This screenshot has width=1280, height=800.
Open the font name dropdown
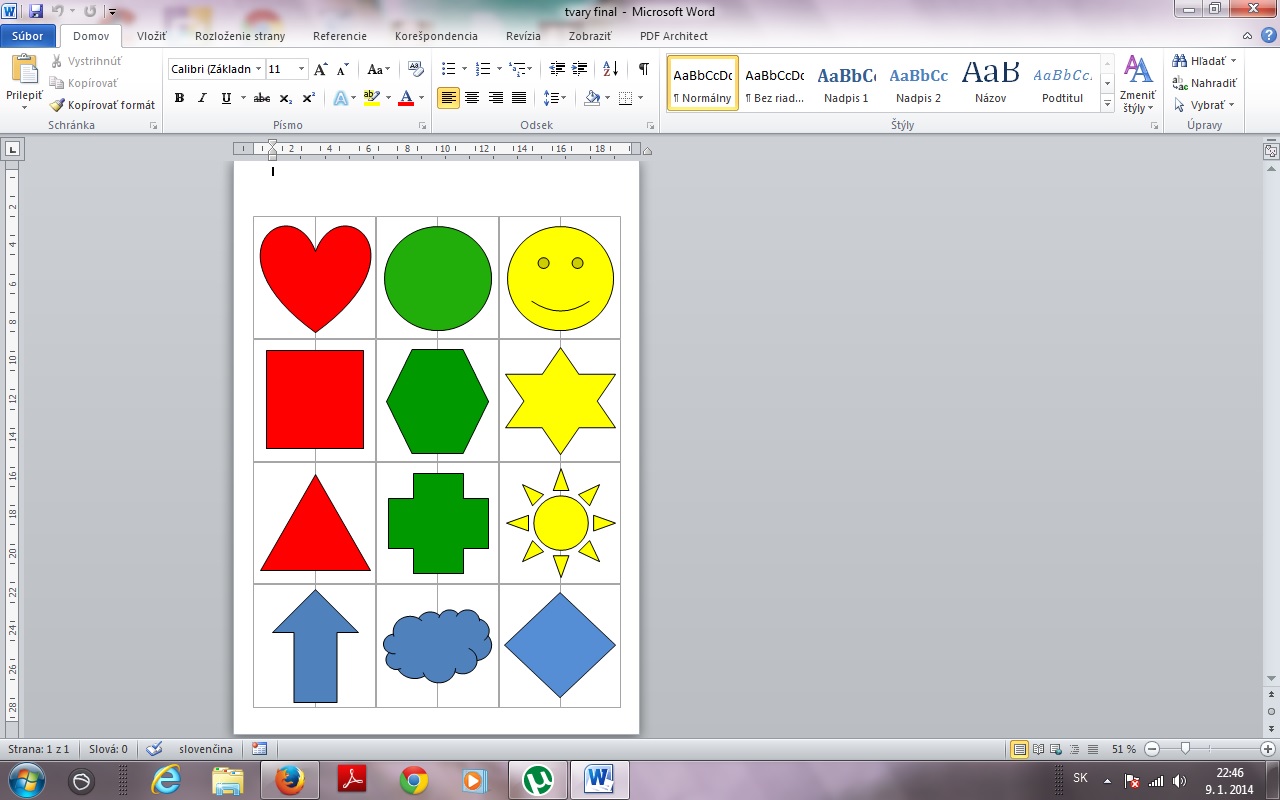click(x=258, y=69)
